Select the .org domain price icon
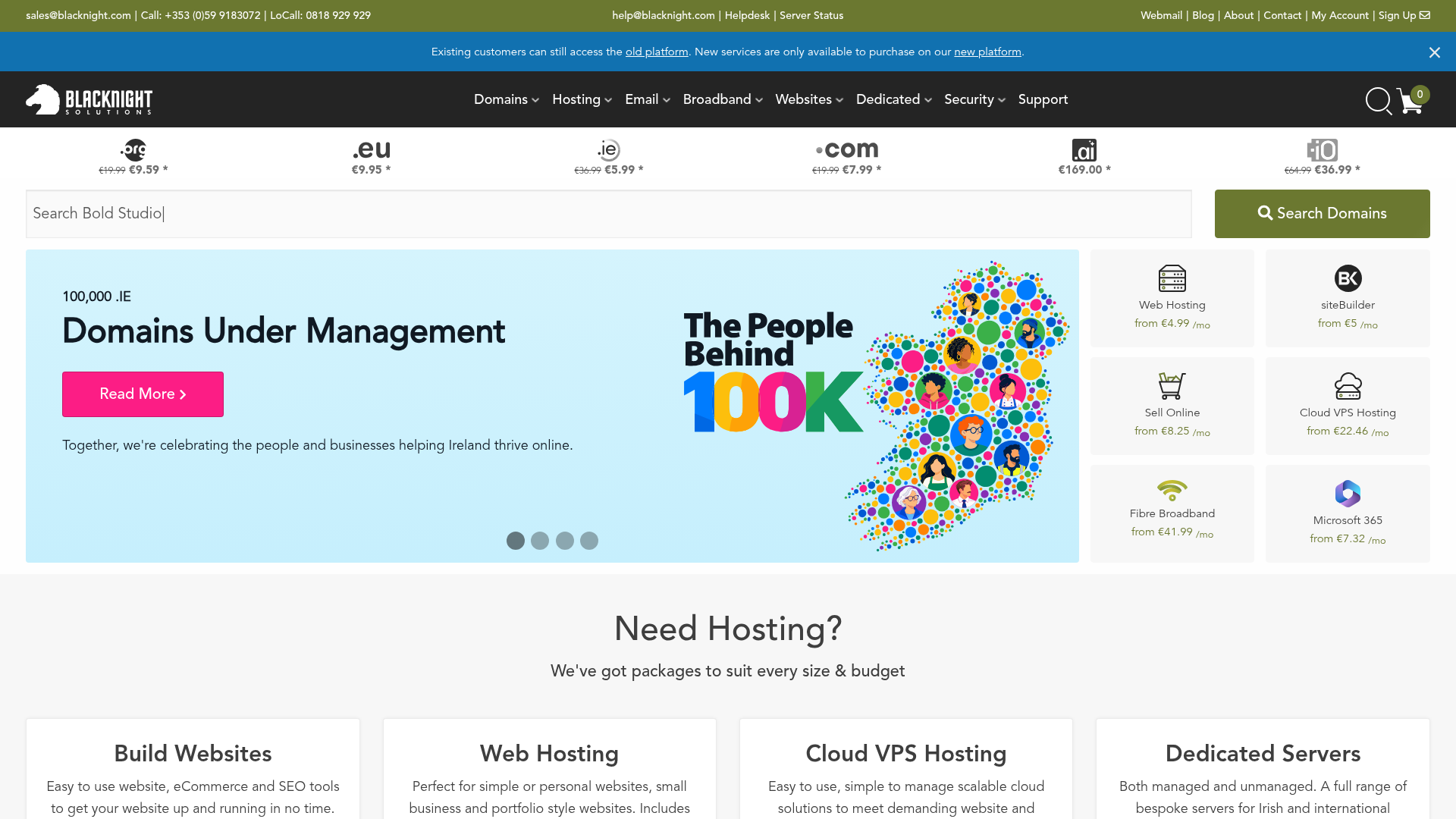The image size is (1456, 819). (133, 149)
